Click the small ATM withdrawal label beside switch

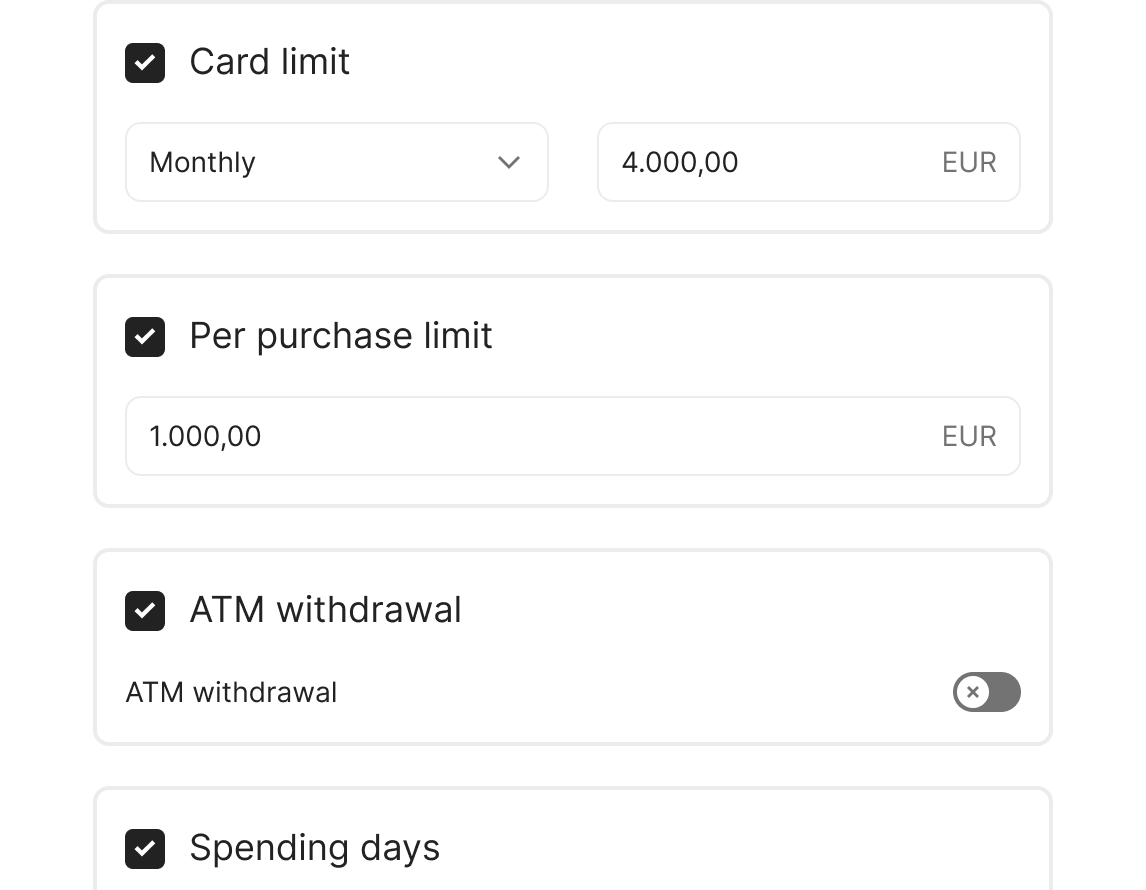tap(231, 692)
